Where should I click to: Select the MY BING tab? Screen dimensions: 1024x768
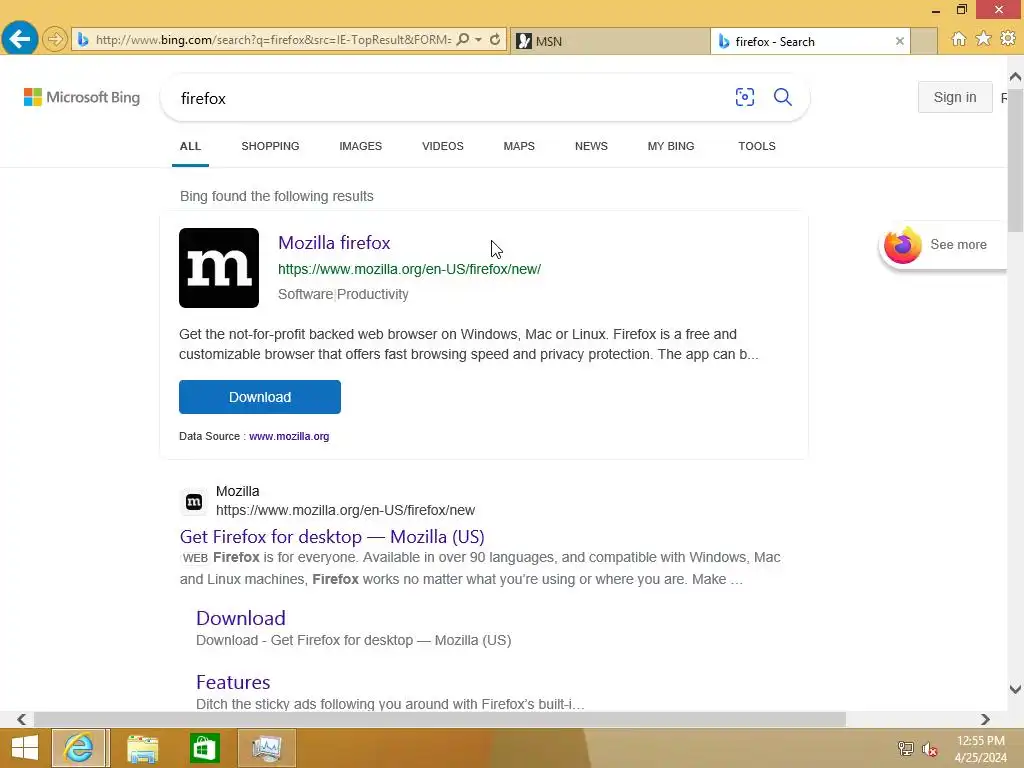[671, 146]
